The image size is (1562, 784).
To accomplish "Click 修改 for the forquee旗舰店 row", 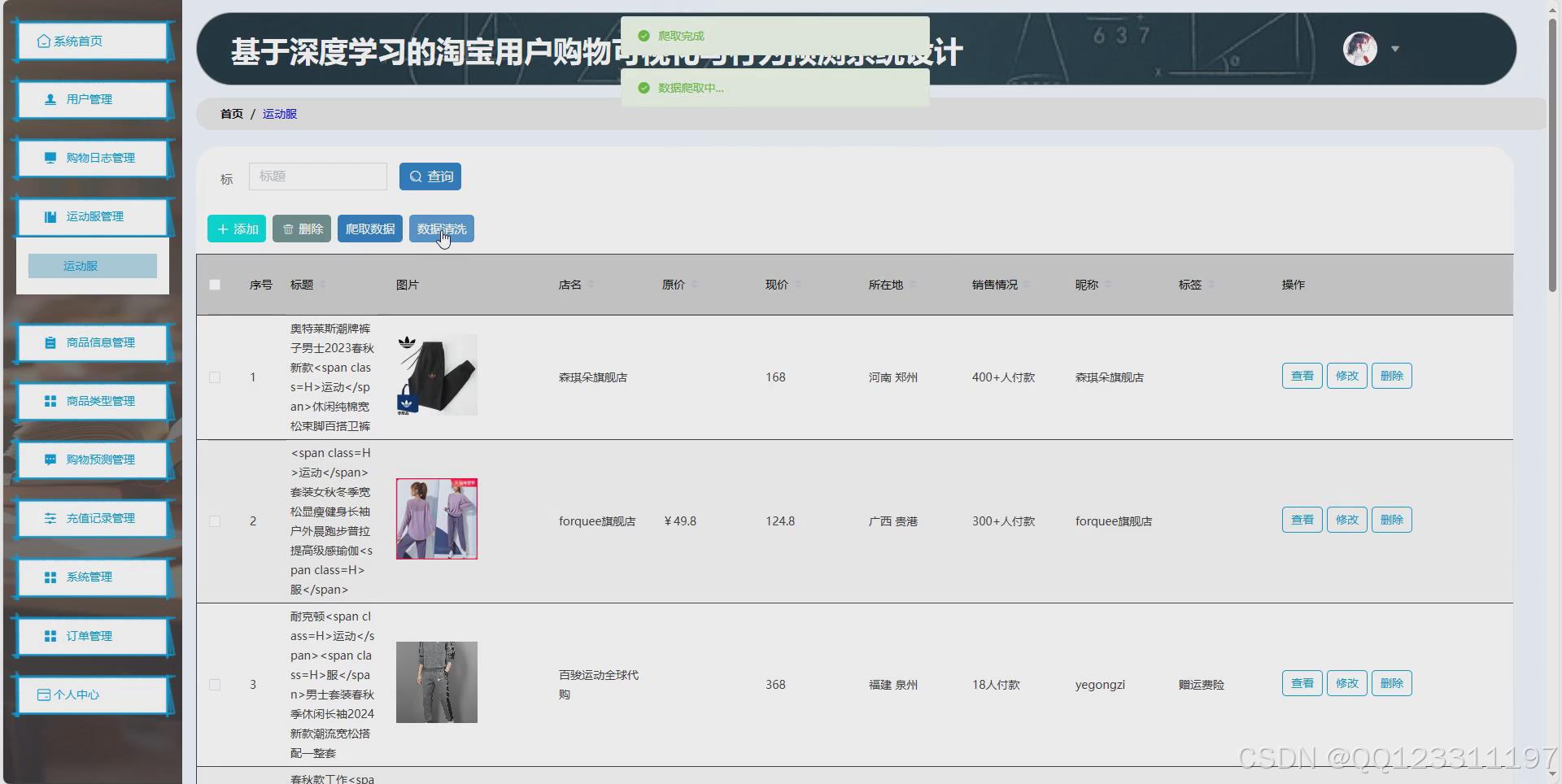I will (1347, 520).
